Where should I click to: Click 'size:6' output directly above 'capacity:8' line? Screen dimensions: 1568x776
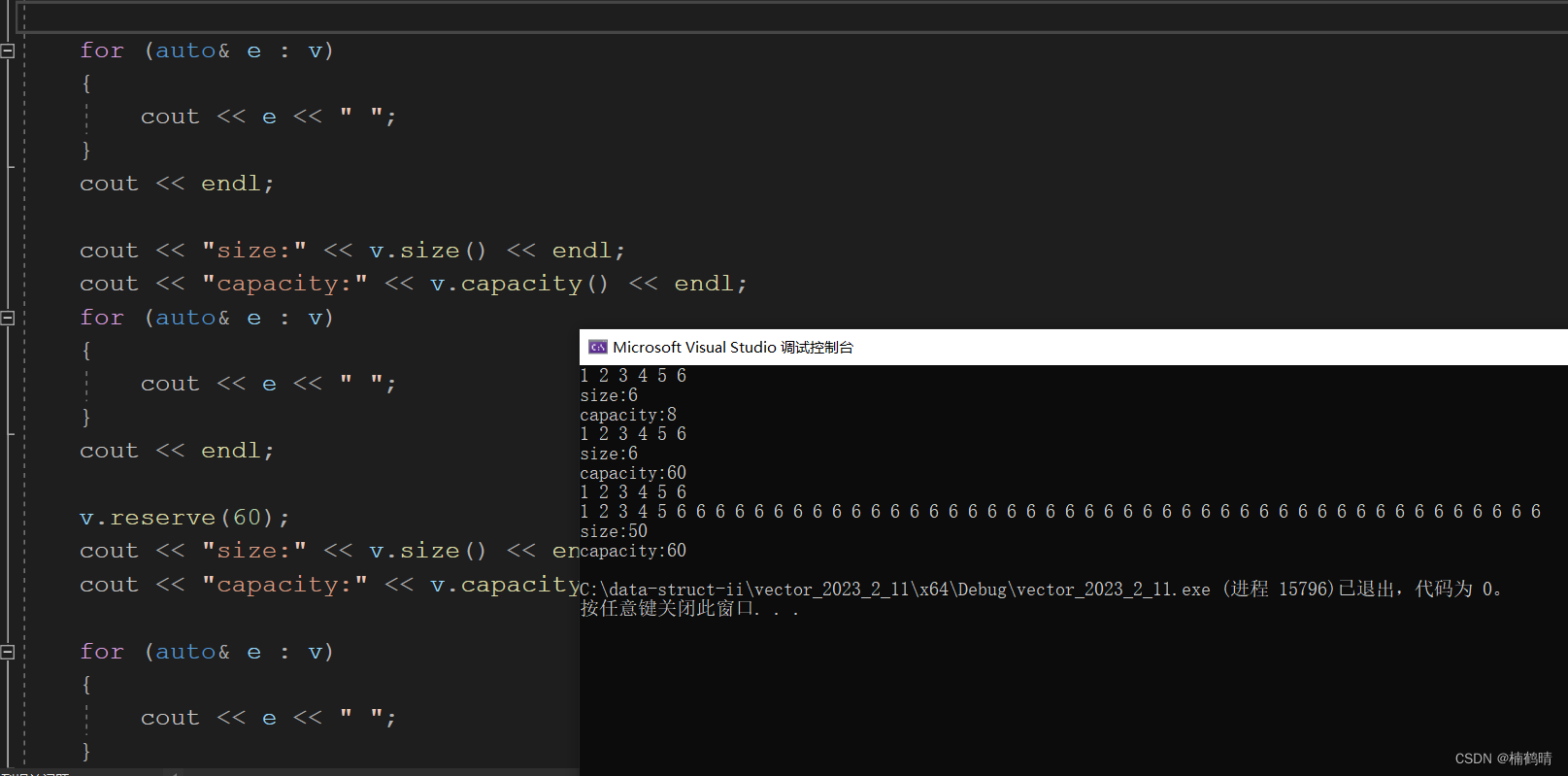click(609, 395)
